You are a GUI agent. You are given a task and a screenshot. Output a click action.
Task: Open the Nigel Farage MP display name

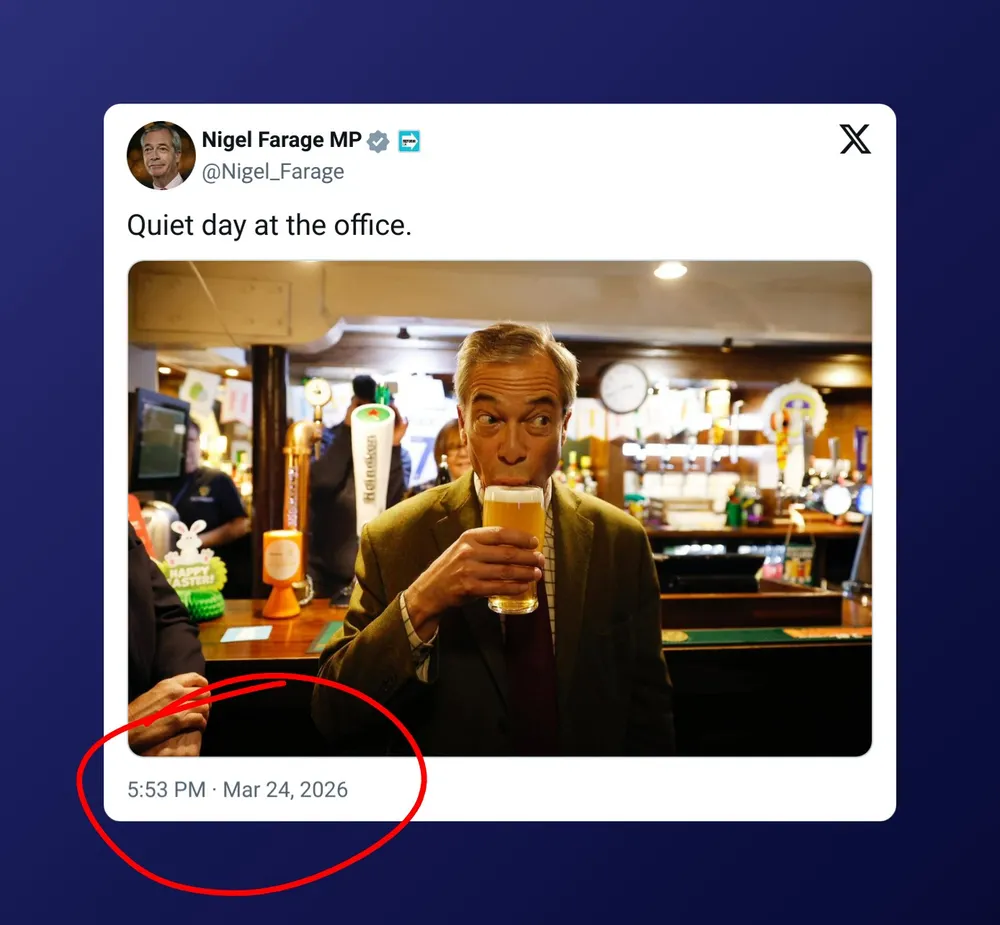tap(281, 140)
